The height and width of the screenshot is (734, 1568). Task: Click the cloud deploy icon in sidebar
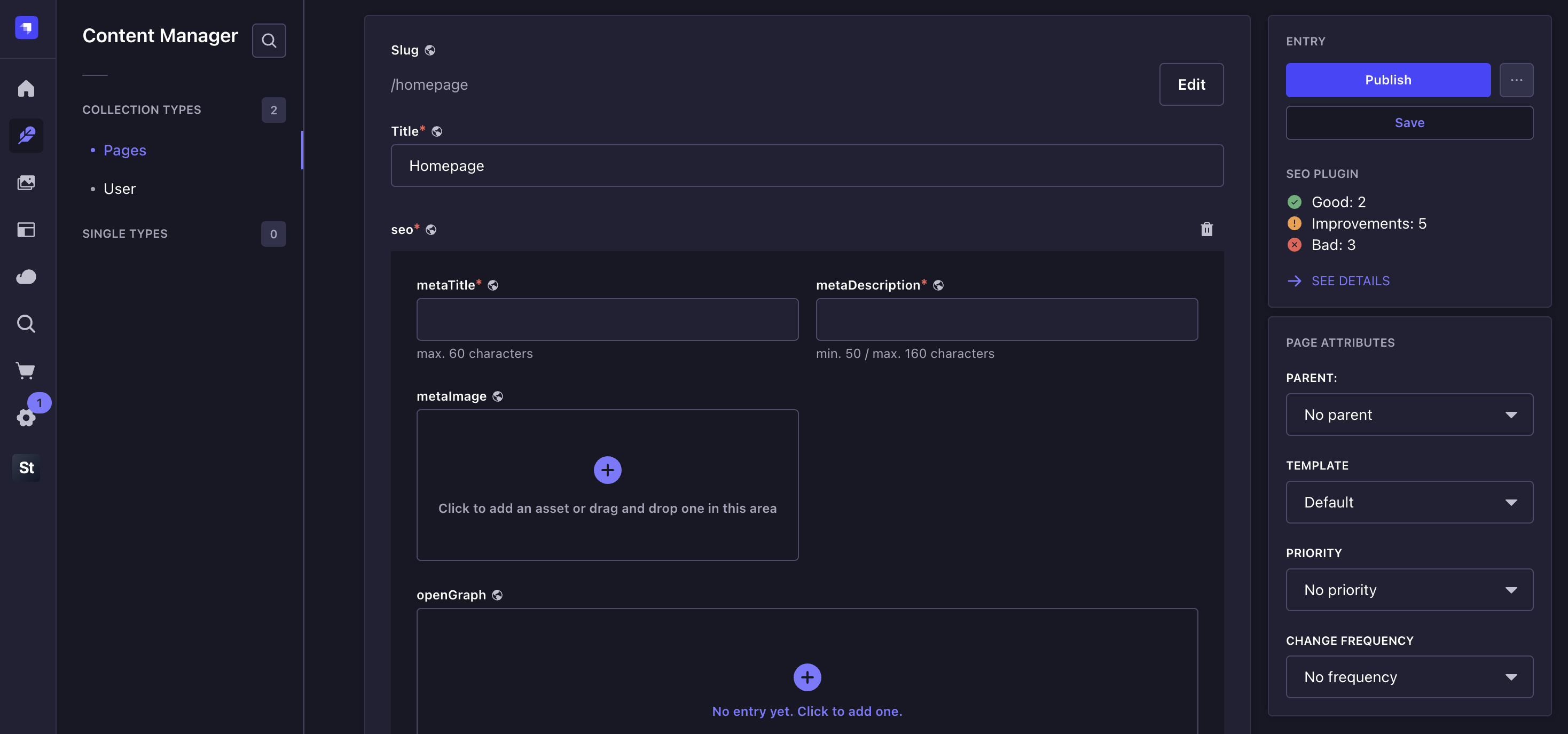pos(26,277)
